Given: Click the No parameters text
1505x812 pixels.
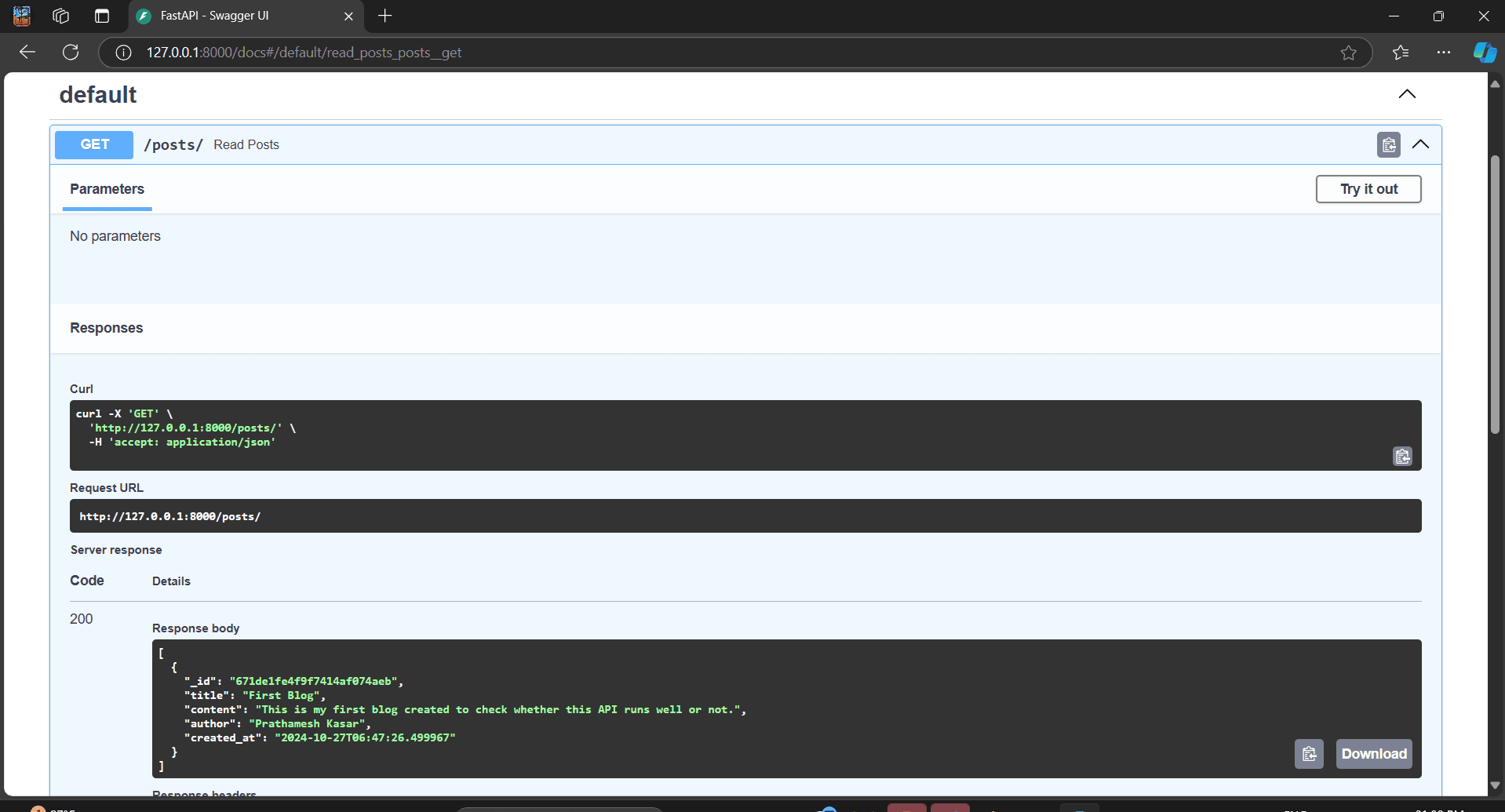Looking at the screenshot, I should 115,236.
